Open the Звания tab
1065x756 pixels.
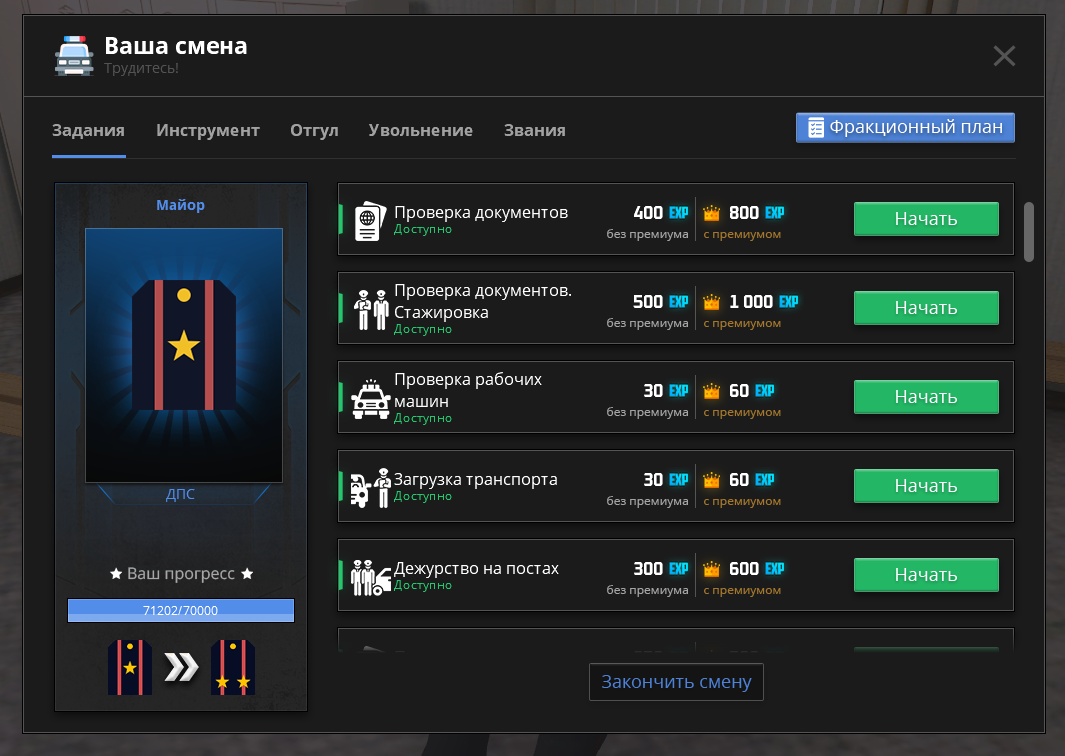click(534, 131)
